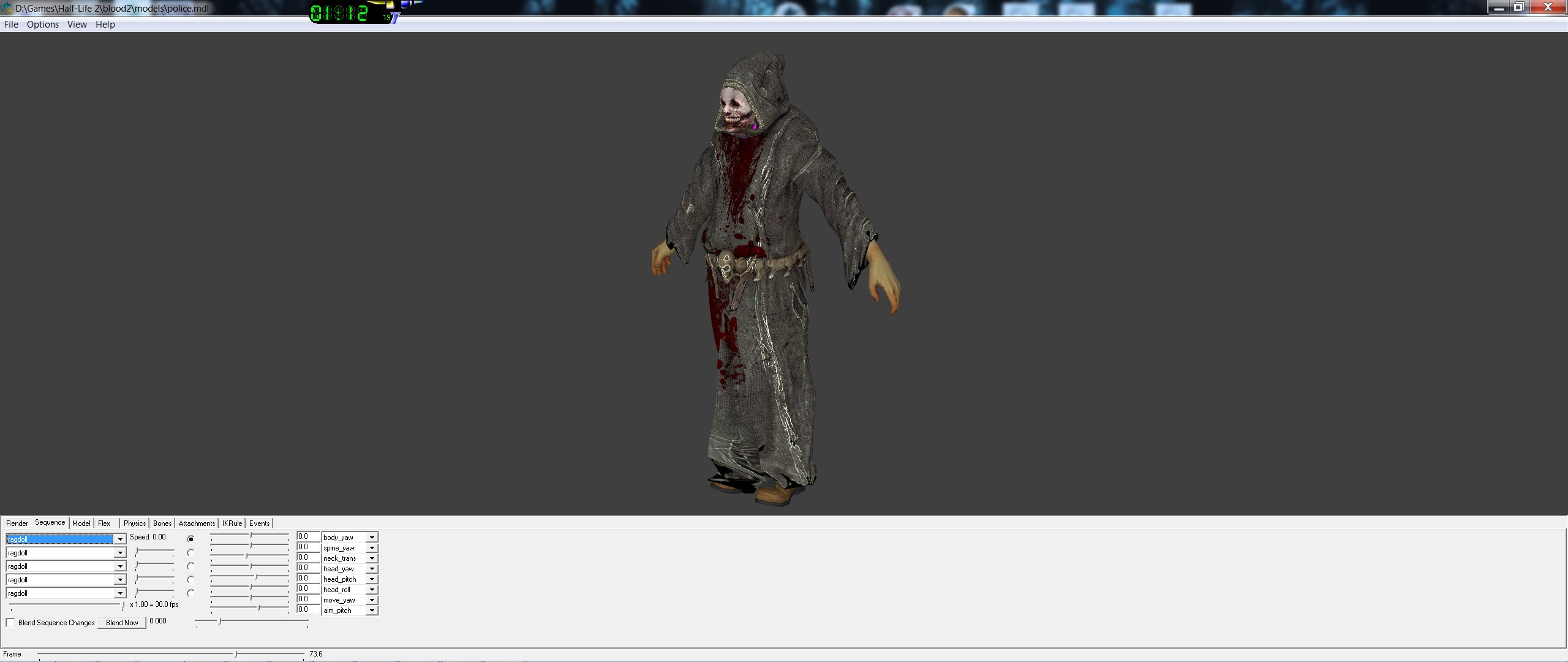The width and height of the screenshot is (1568, 662).
Task: Open the Attachments tab
Action: pos(197,523)
